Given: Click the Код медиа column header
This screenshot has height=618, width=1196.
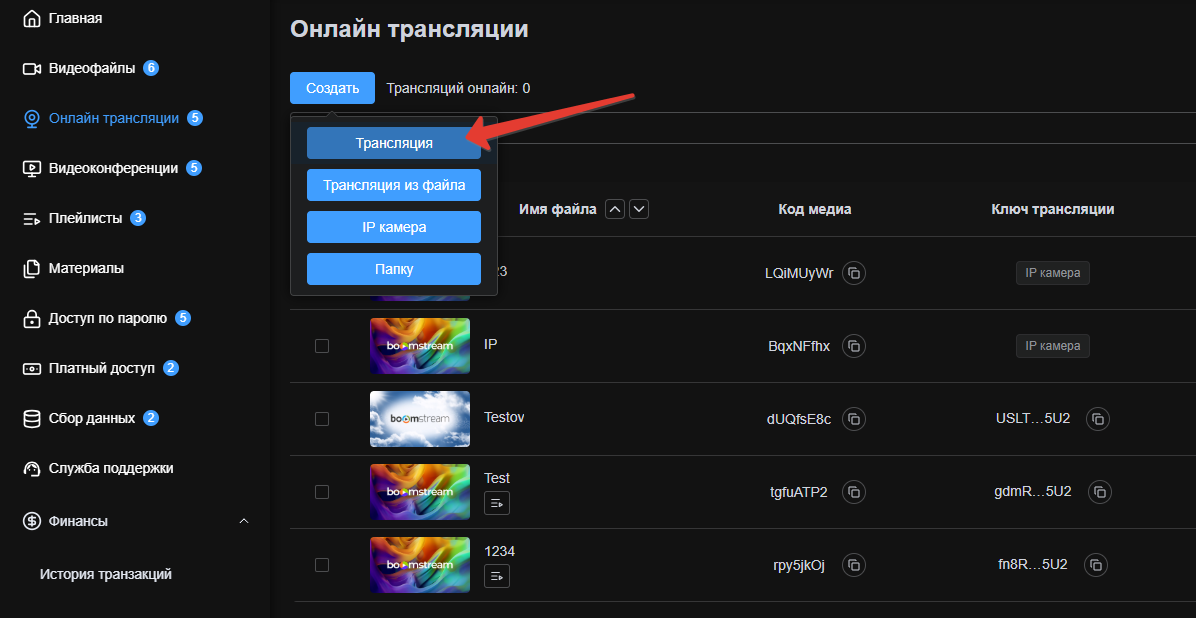Looking at the screenshot, I should click(815, 209).
